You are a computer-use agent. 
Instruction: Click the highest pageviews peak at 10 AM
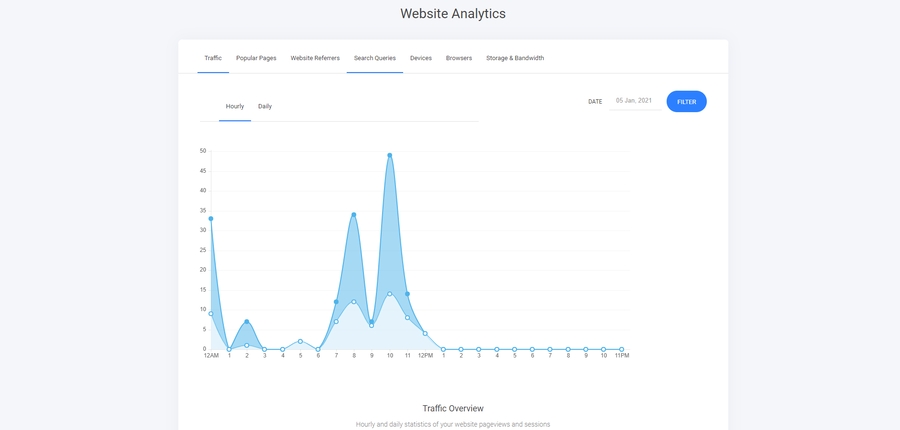390,155
